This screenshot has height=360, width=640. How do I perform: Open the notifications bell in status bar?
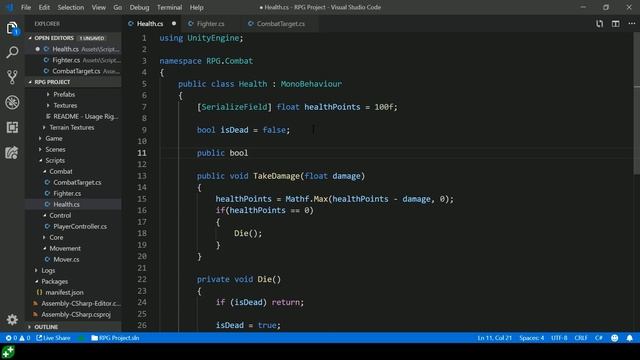629,338
